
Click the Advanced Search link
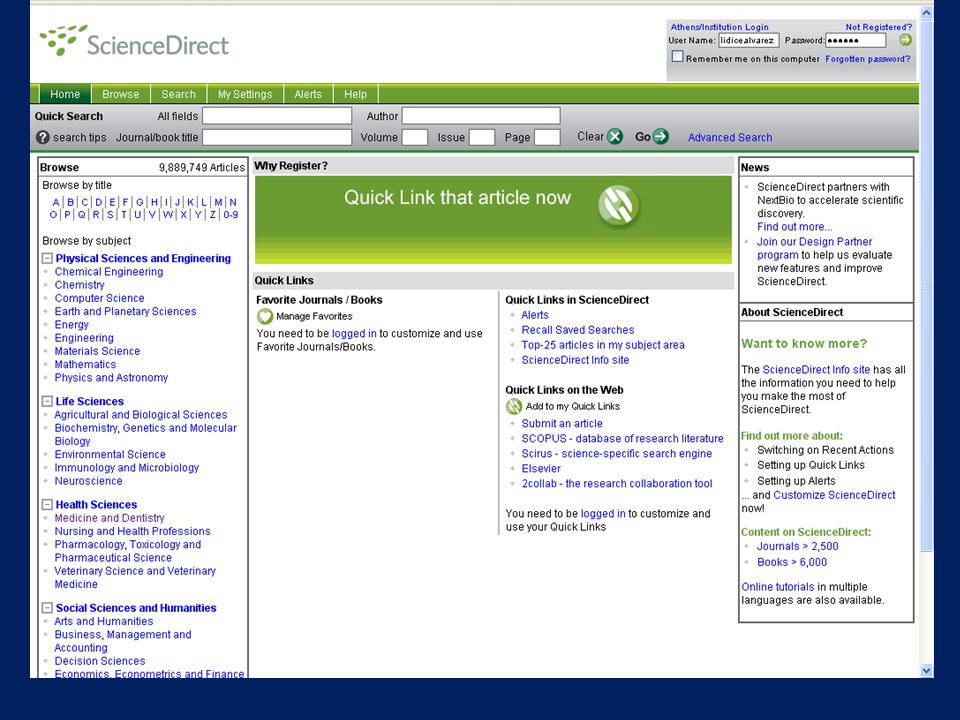tap(730, 137)
